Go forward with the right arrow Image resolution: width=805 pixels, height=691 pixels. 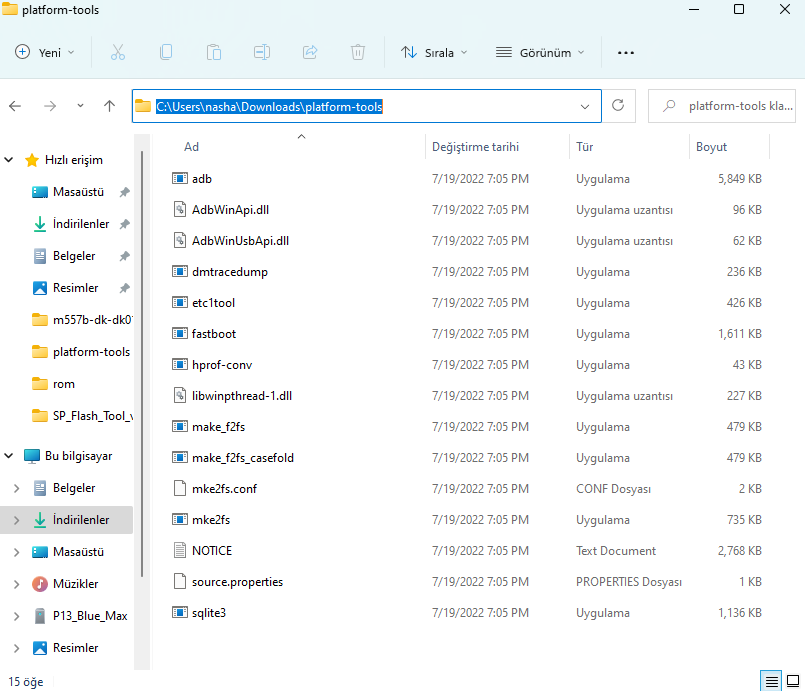click(x=50, y=106)
